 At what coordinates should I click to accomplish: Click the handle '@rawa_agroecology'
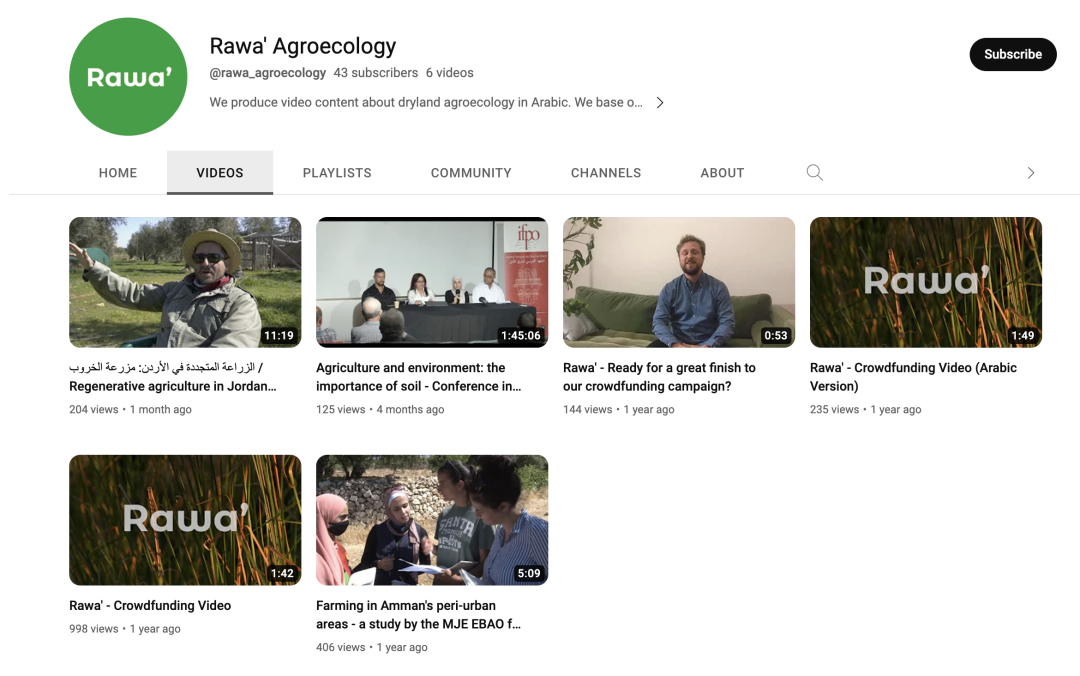point(267,73)
